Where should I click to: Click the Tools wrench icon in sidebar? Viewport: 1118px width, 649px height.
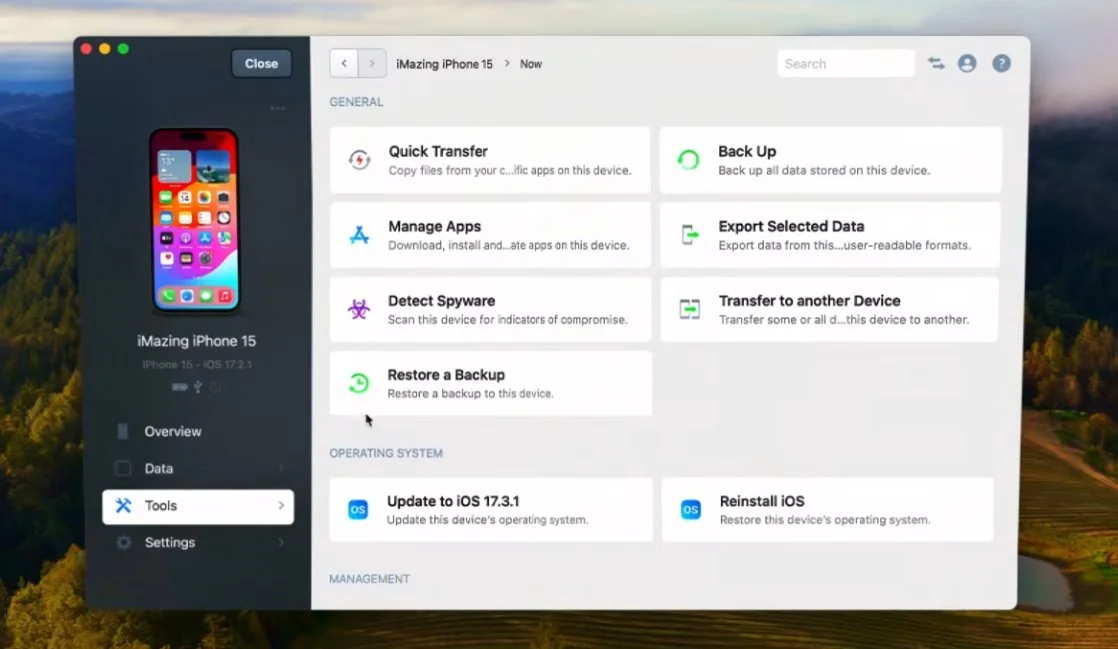point(123,506)
